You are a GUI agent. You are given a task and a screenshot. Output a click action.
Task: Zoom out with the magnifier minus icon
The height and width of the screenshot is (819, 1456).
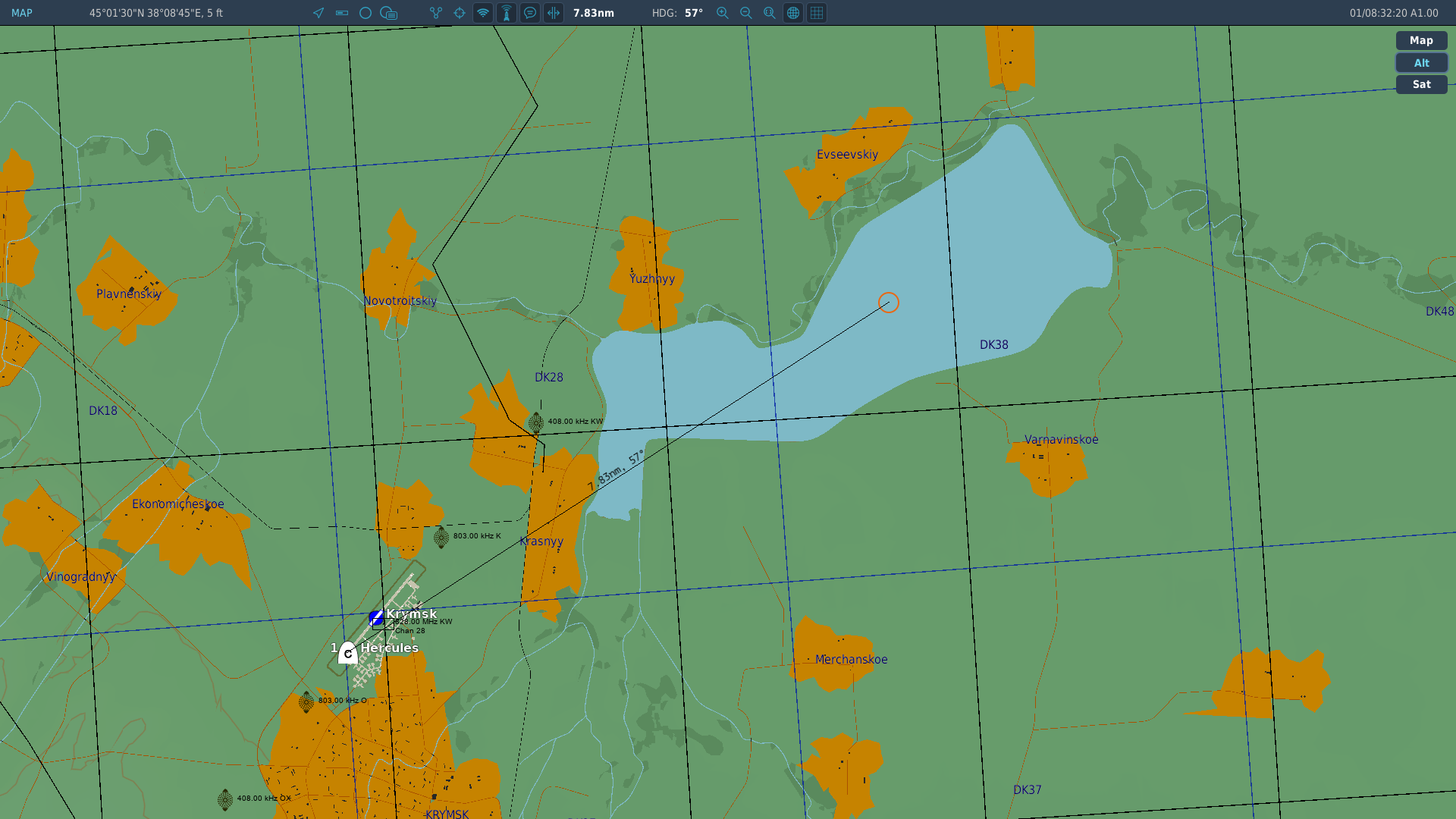tap(746, 13)
